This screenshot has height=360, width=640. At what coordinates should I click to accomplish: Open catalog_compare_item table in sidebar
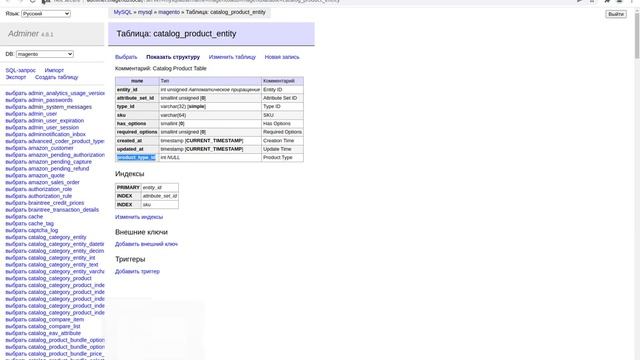tap(56, 320)
